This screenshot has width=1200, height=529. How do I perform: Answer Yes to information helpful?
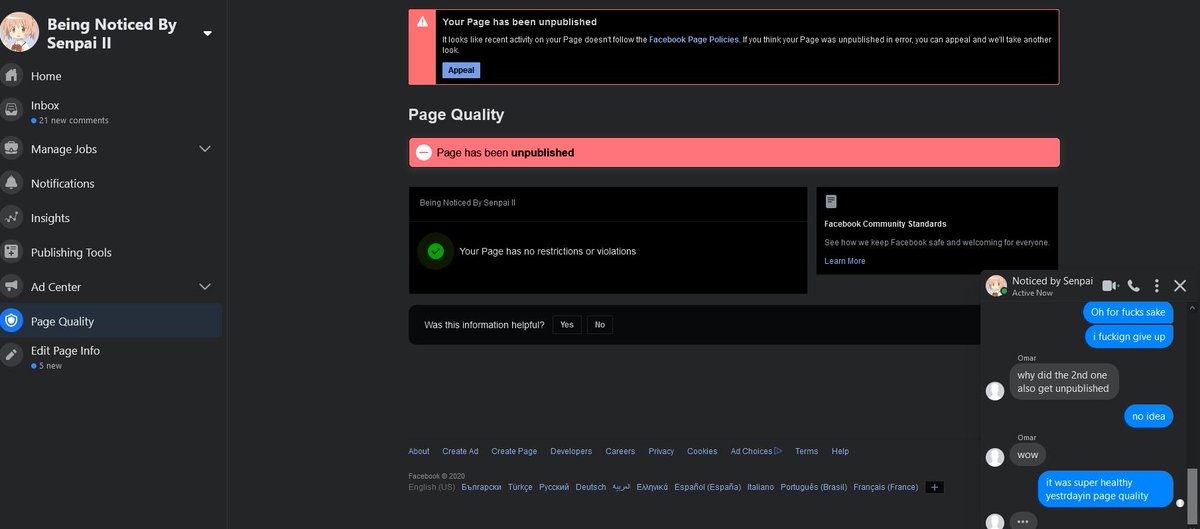coord(567,325)
